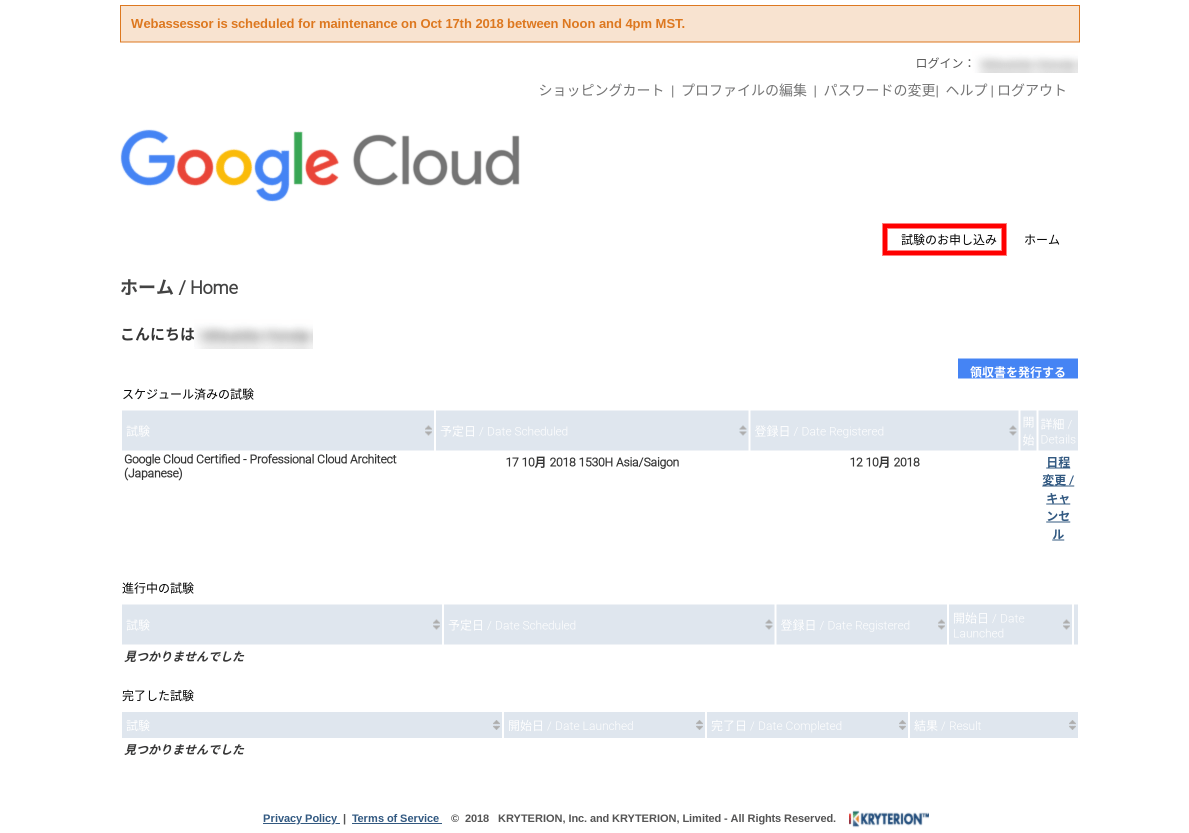Sort completed exams by 開始日 Date Launched arrow

pos(698,725)
